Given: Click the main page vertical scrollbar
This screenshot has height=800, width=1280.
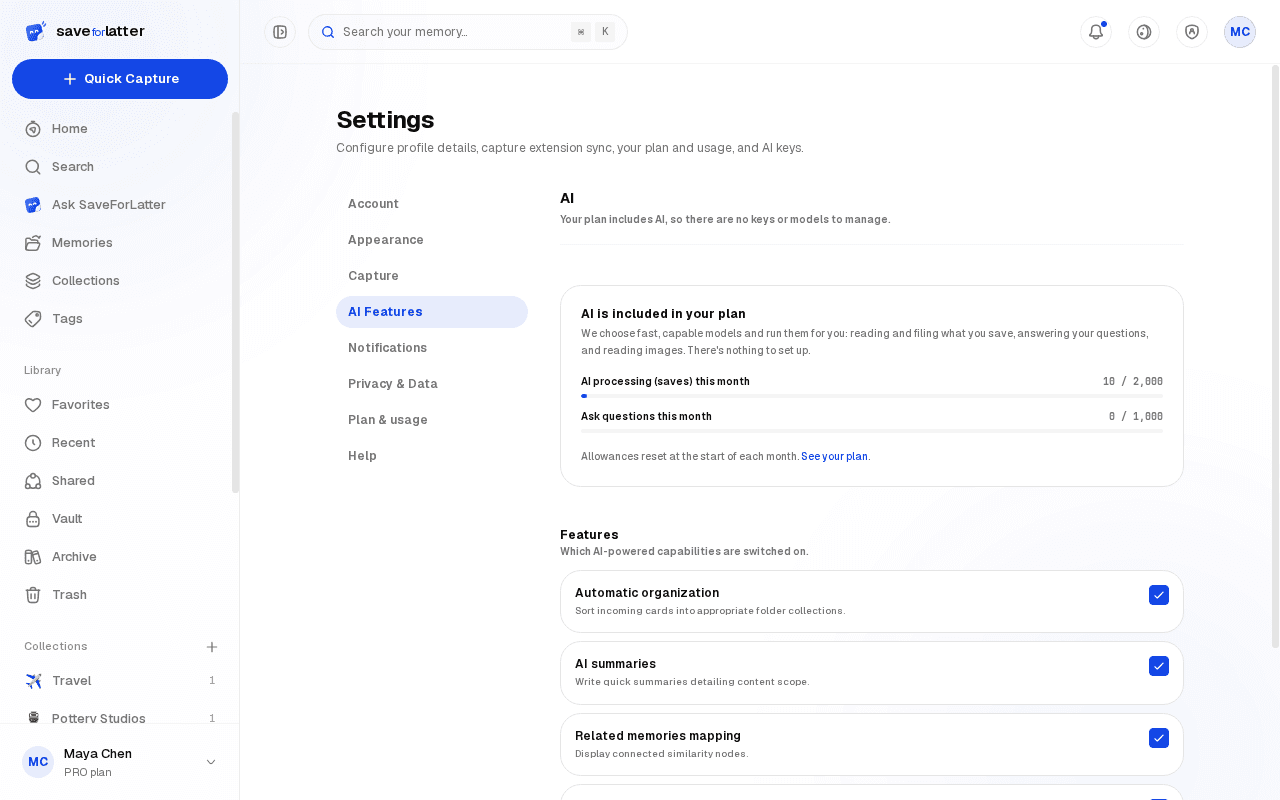Looking at the screenshot, I should pos(1275,357).
